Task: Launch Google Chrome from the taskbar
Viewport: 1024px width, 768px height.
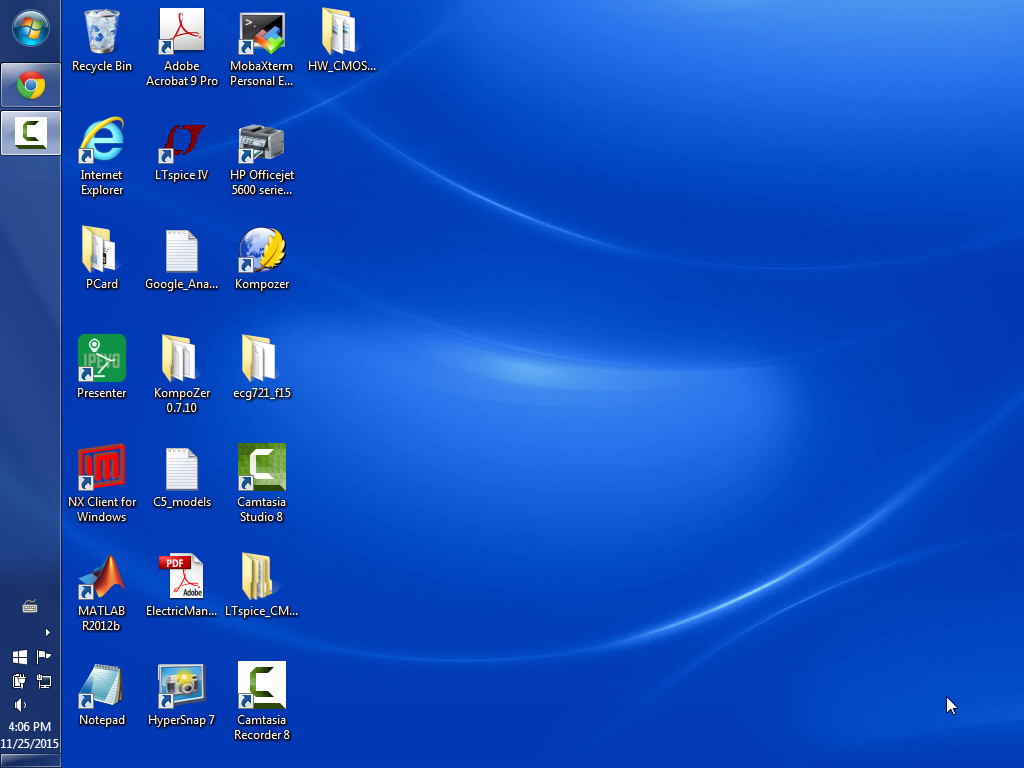Action: point(31,86)
